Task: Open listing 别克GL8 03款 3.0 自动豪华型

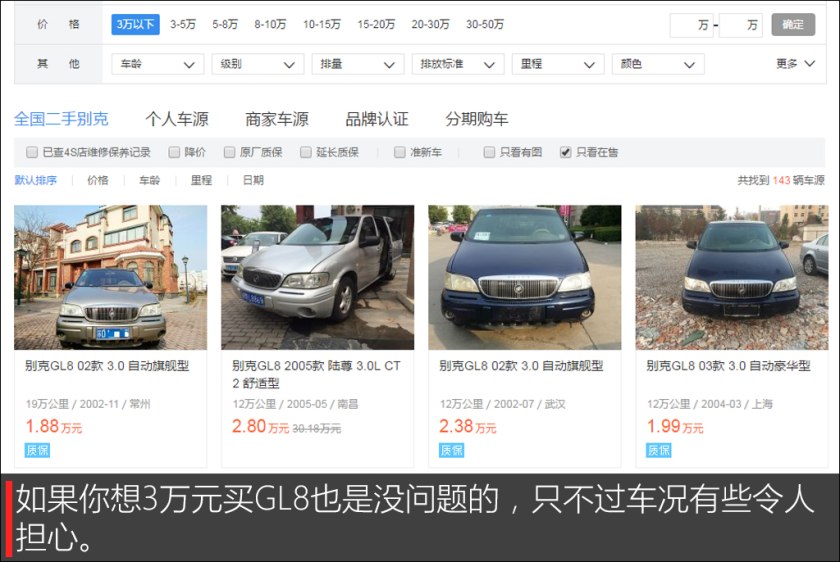Action: coord(728,366)
